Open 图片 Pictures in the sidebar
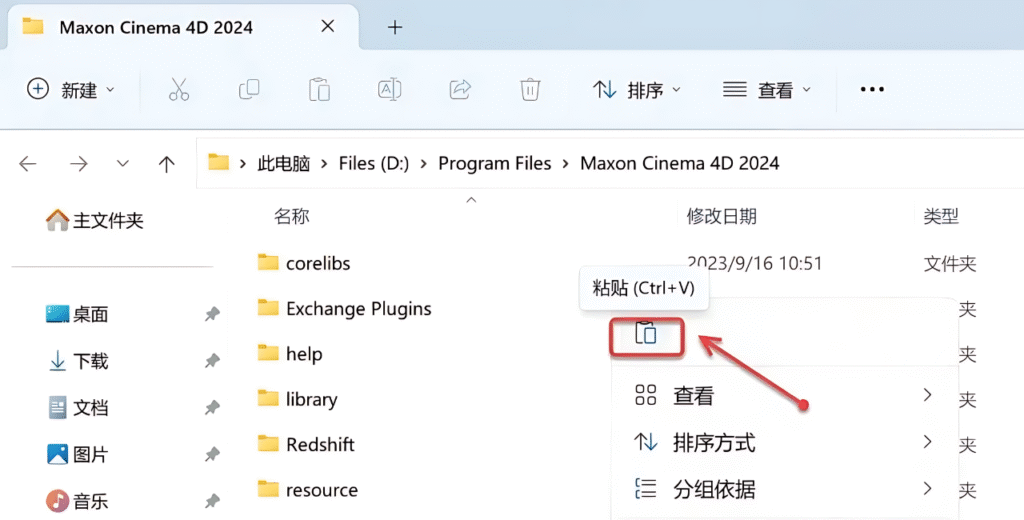 pos(78,454)
